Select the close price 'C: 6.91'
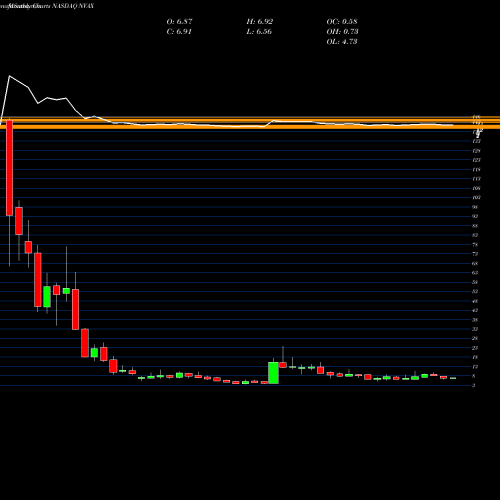Screen dimensions: 500x500 point(179,31)
